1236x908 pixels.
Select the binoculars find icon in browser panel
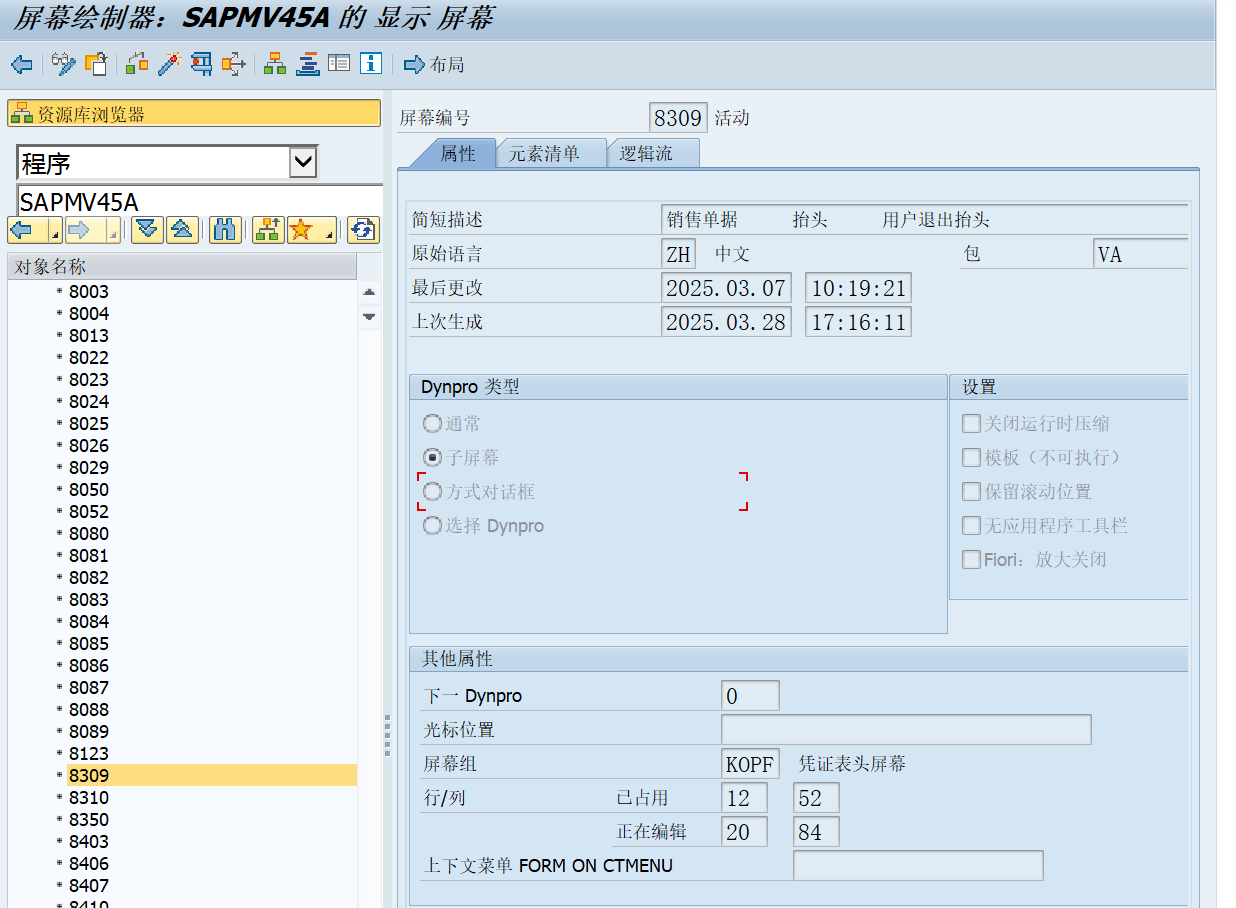click(x=225, y=230)
